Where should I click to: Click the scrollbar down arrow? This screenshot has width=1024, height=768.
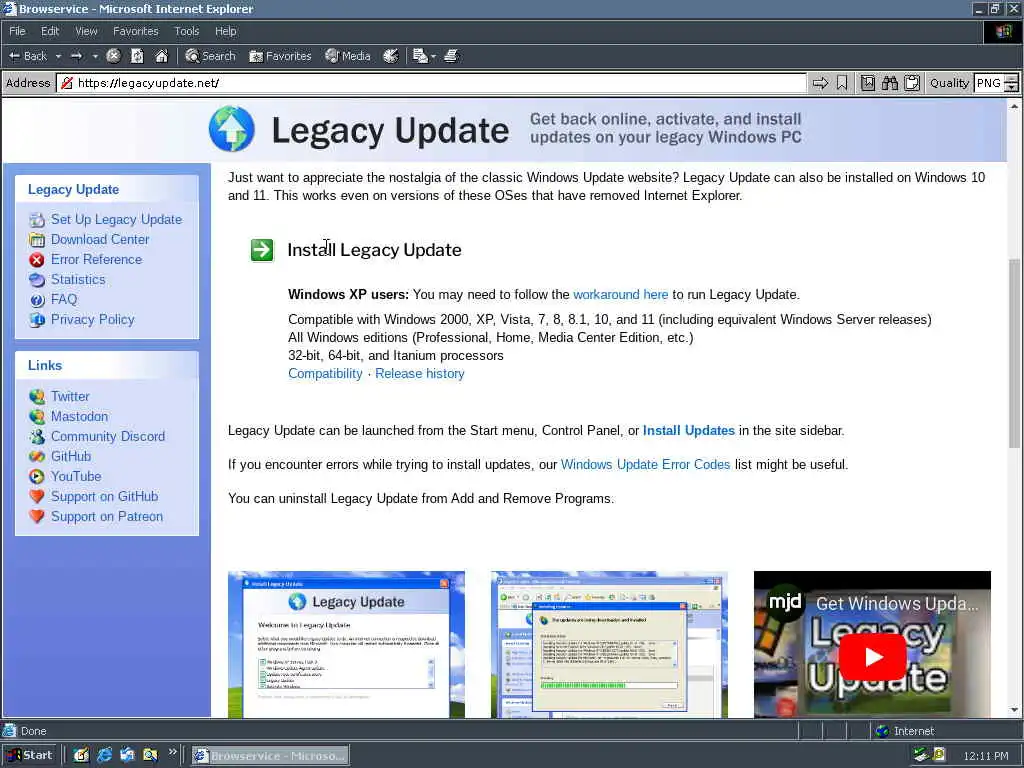pyautogui.click(x=1014, y=710)
